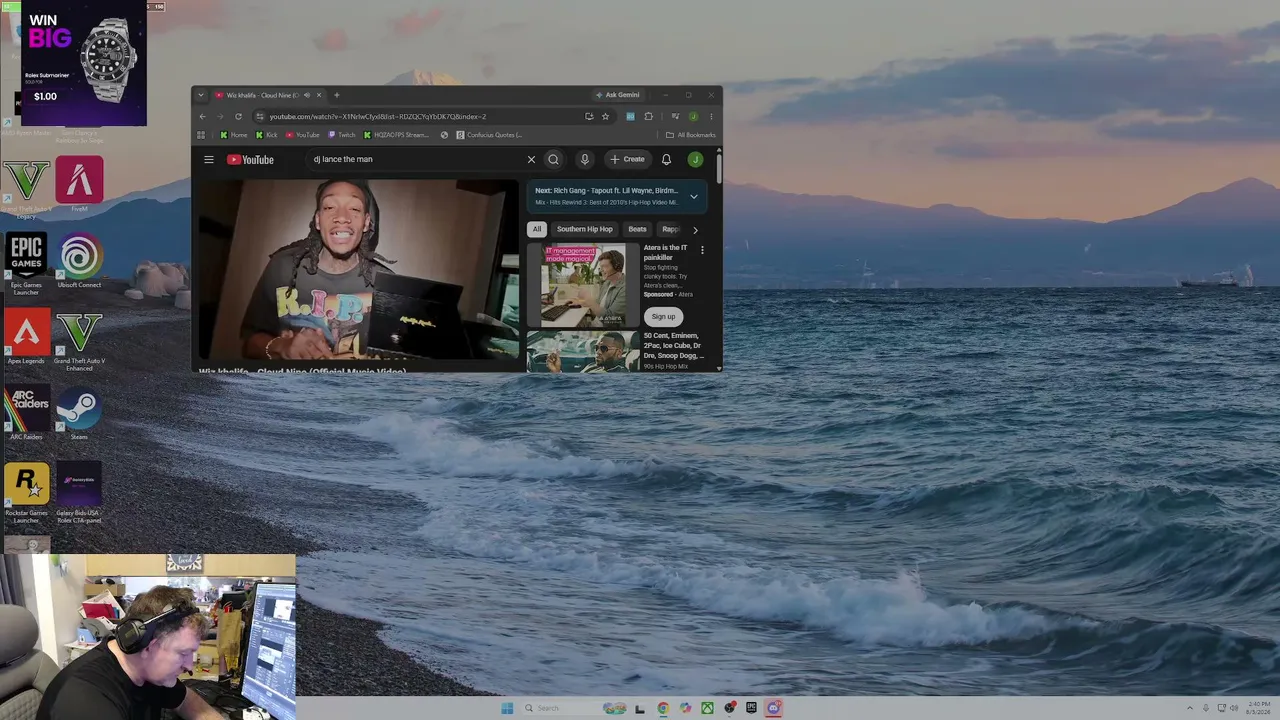Open the Kick bookmark
The image size is (1280, 720).
267,135
